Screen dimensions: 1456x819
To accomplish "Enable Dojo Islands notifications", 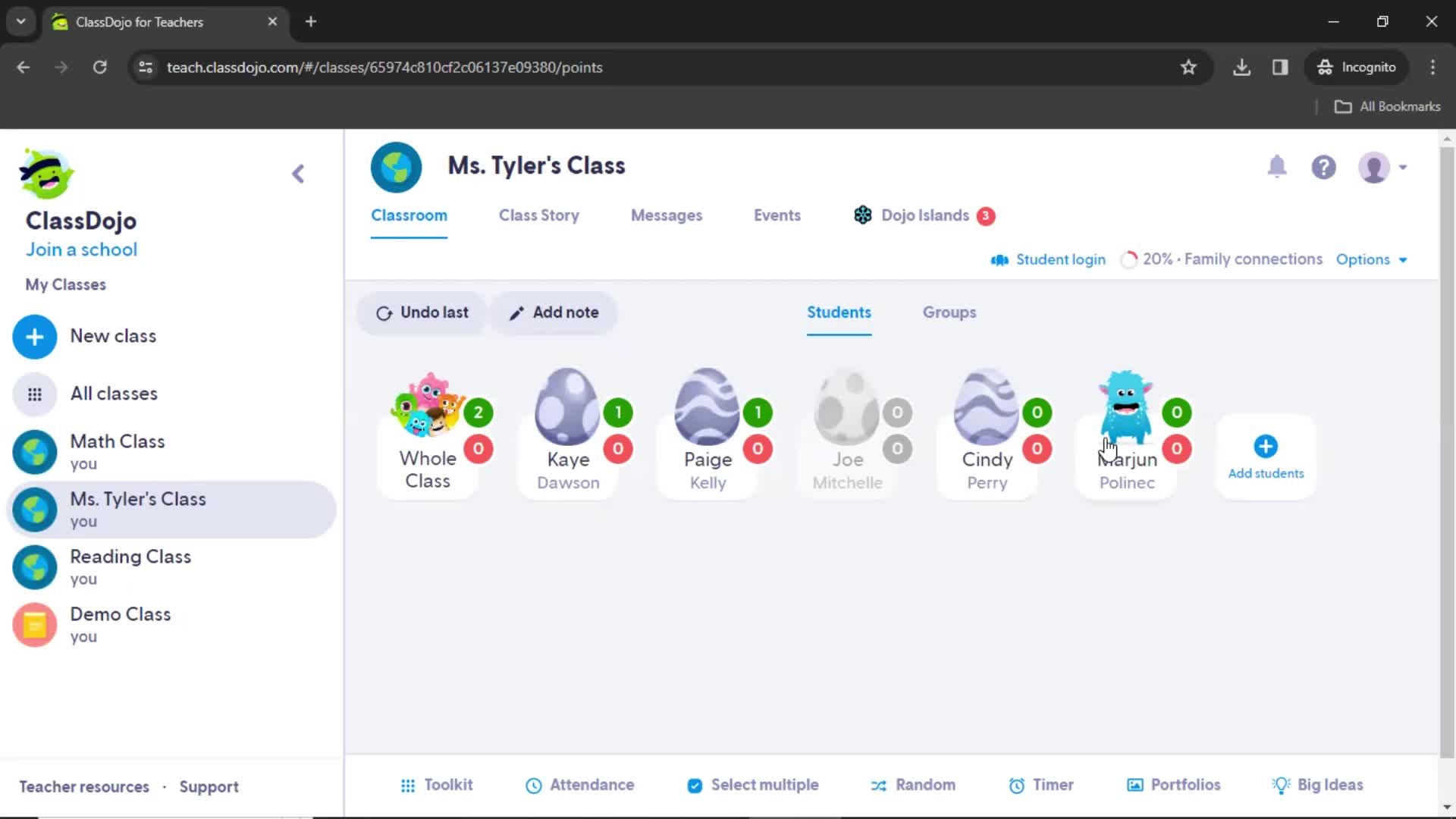I will point(987,215).
